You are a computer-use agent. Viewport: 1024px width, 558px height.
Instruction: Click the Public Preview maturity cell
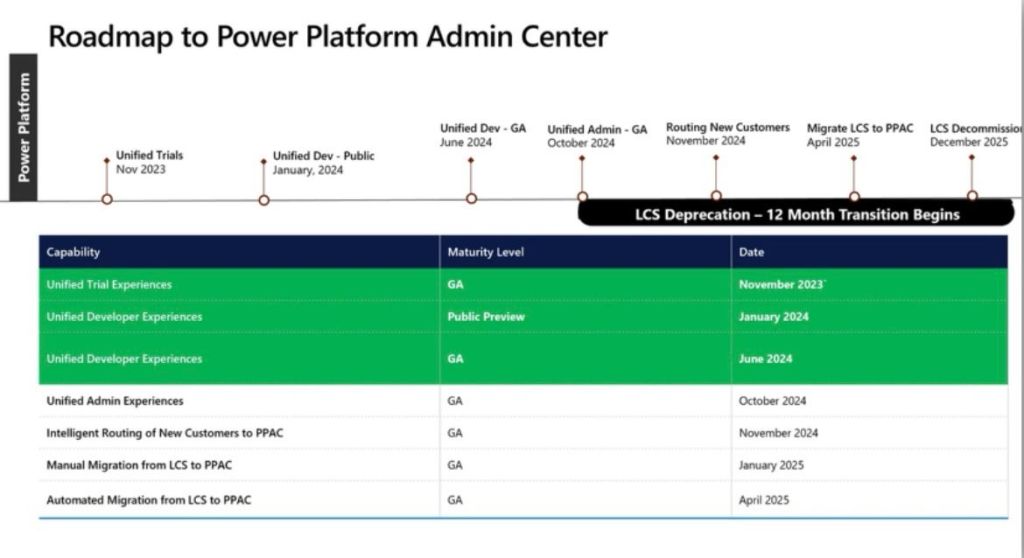[x=586, y=316]
